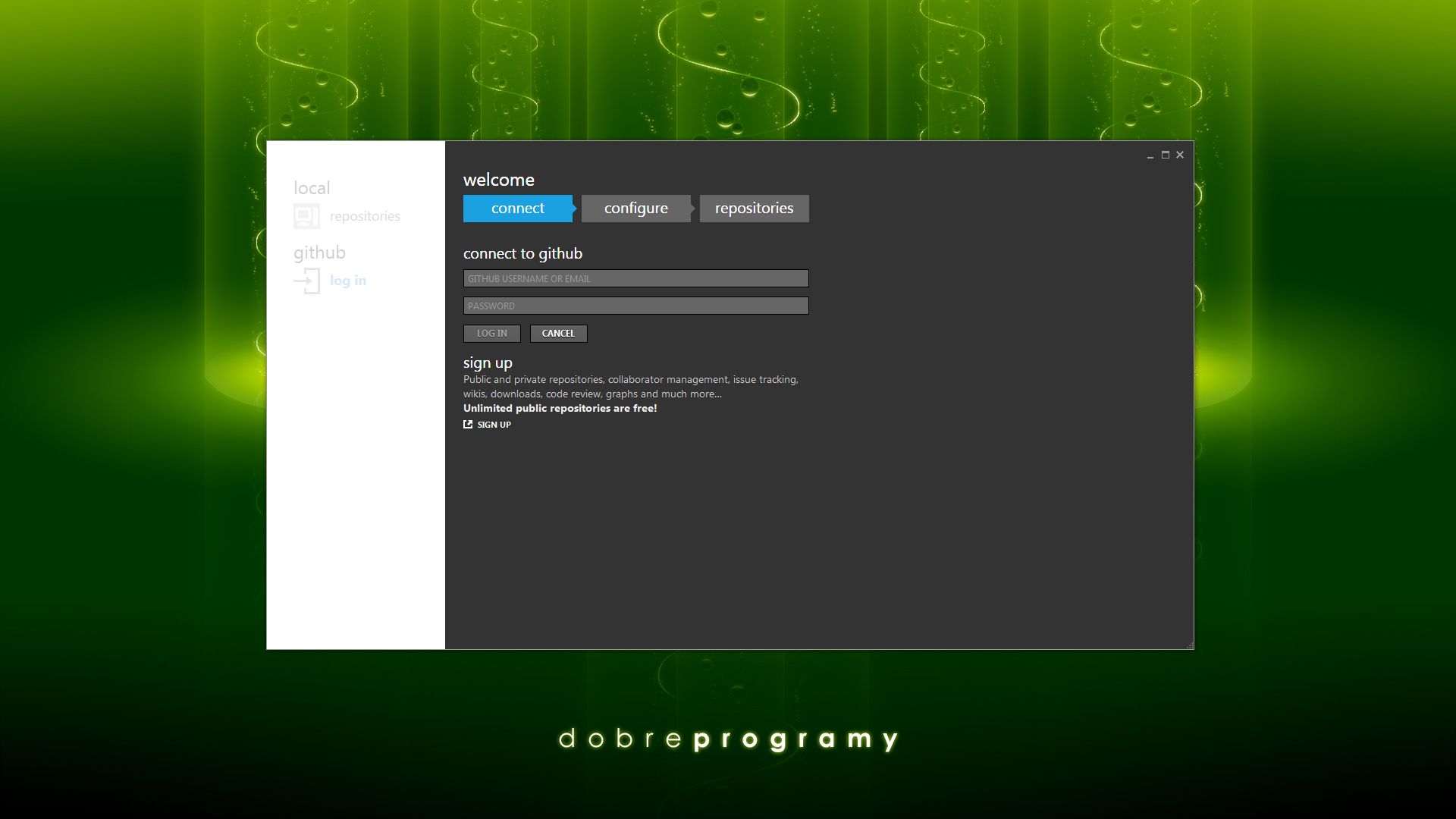Select the connect step tab
The image size is (1456, 819).
click(x=517, y=209)
